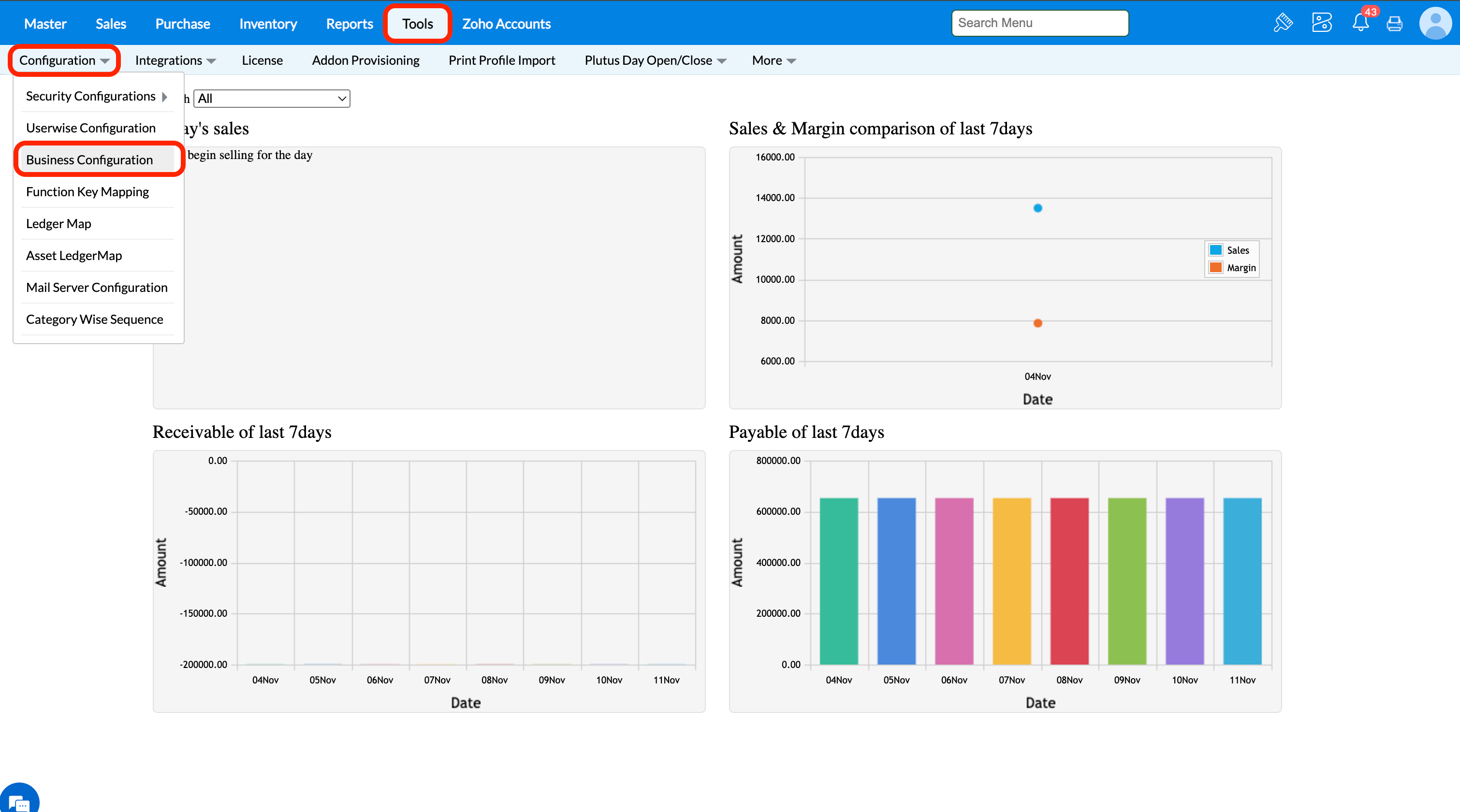
Task: Expand the Security Configurations submenu arrow
Action: pos(164,96)
